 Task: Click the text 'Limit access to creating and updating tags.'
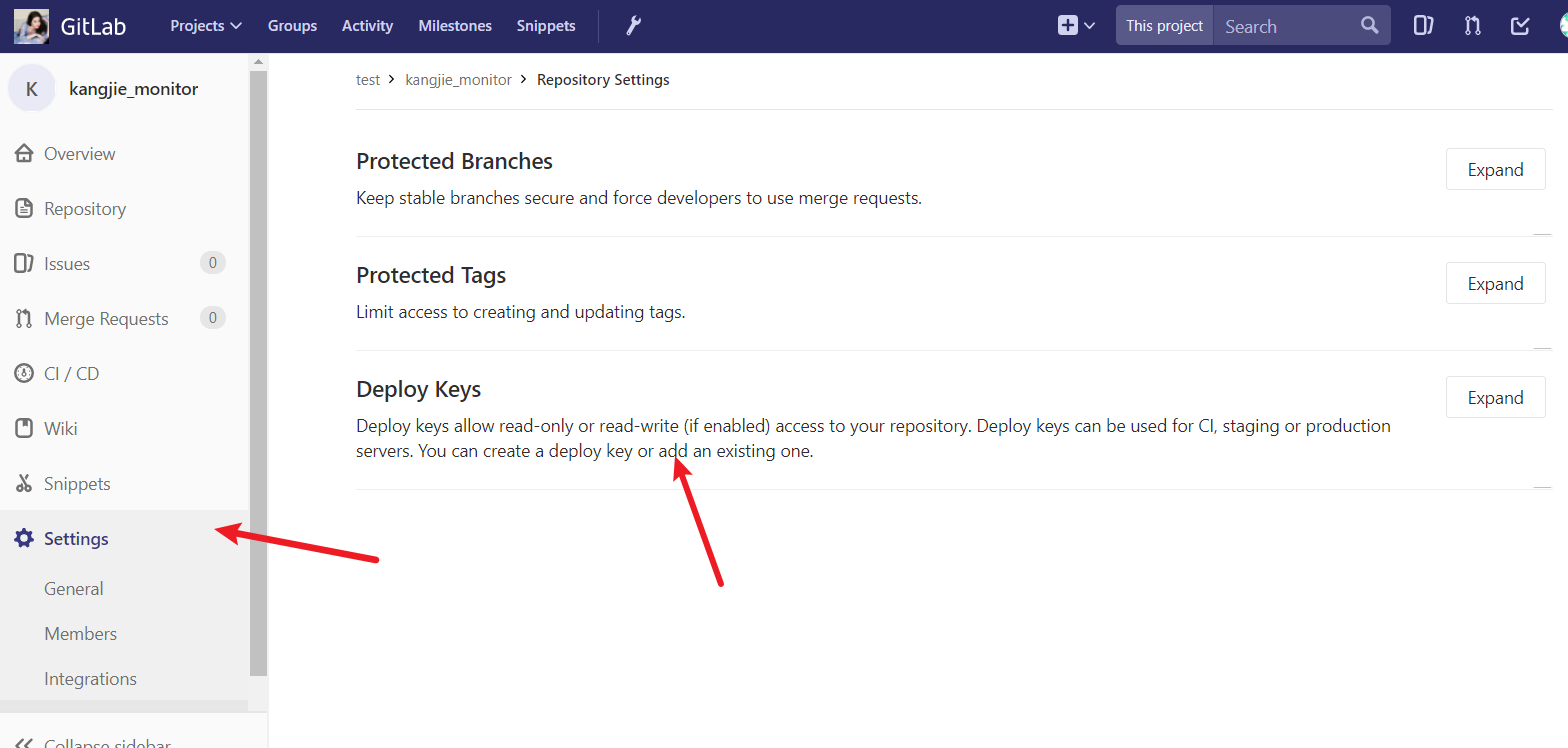521,312
